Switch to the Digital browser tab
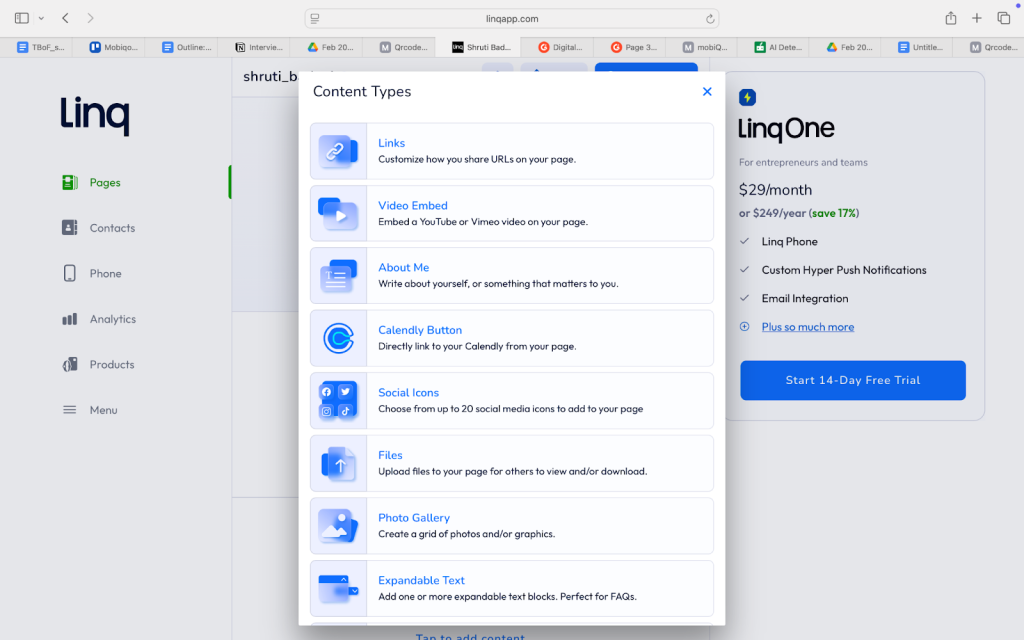The image size is (1024, 640). pyautogui.click(x=560, y=47)
